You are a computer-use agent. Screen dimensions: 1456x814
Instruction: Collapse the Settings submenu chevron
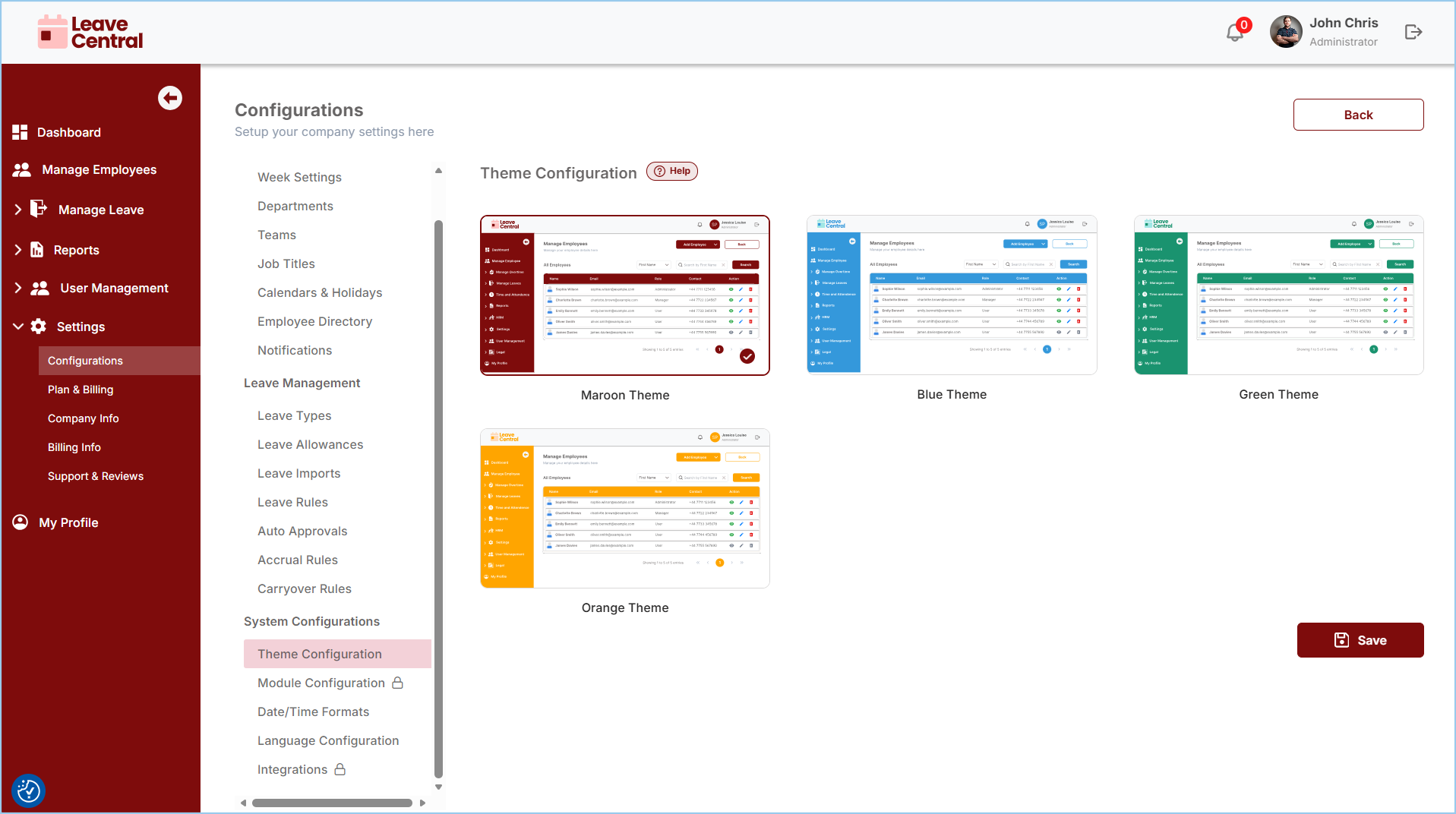point(18,327)
